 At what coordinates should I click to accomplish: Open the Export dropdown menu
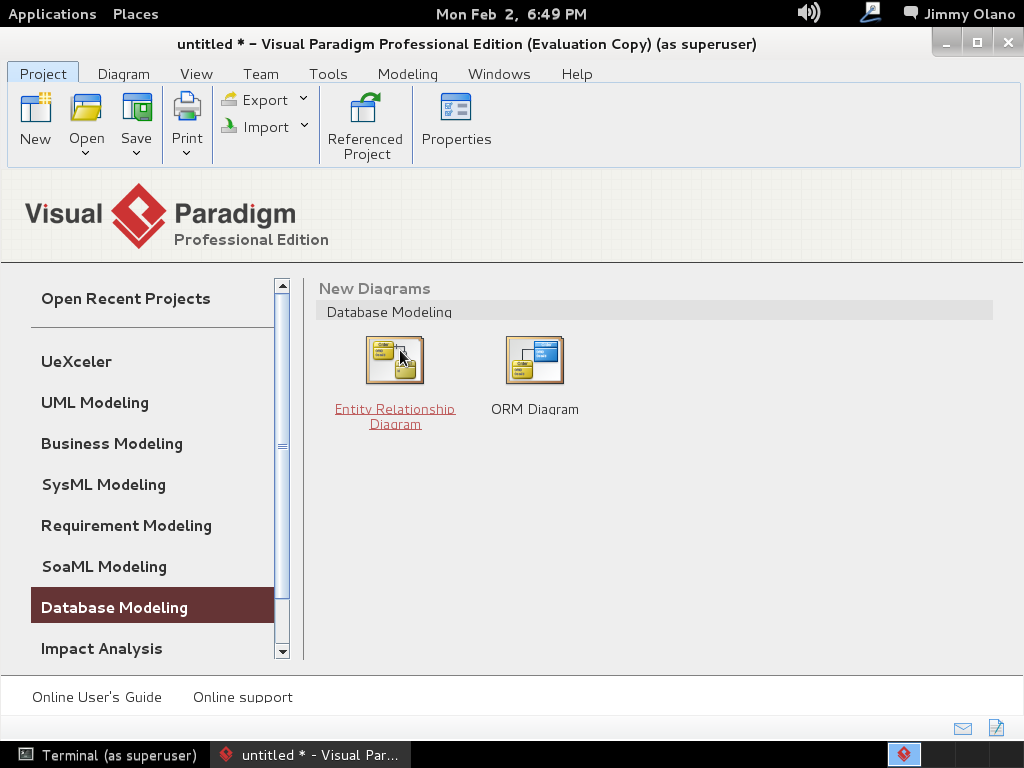point(304,99)
